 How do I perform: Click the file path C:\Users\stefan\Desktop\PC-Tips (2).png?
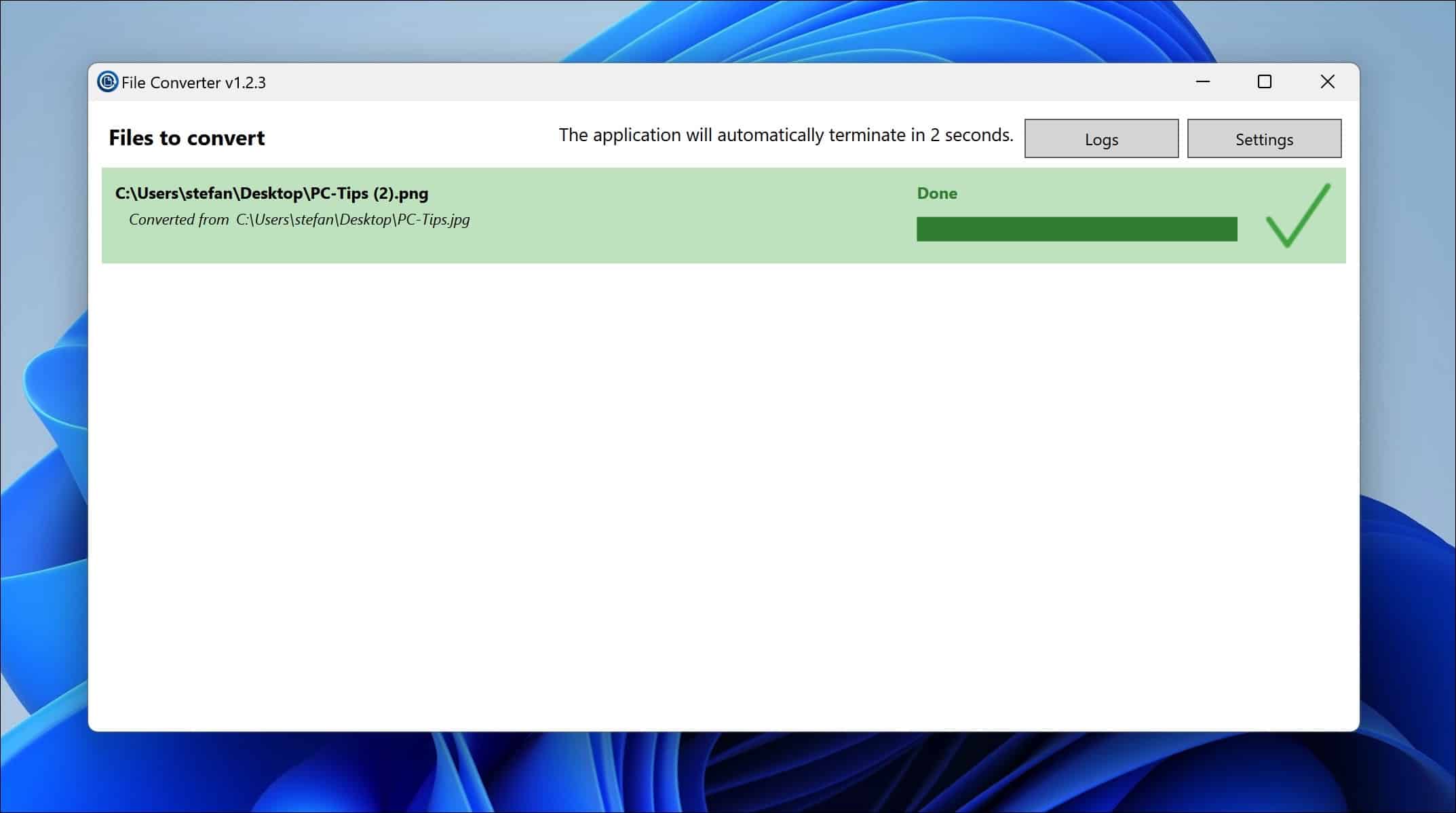(271, 193)
